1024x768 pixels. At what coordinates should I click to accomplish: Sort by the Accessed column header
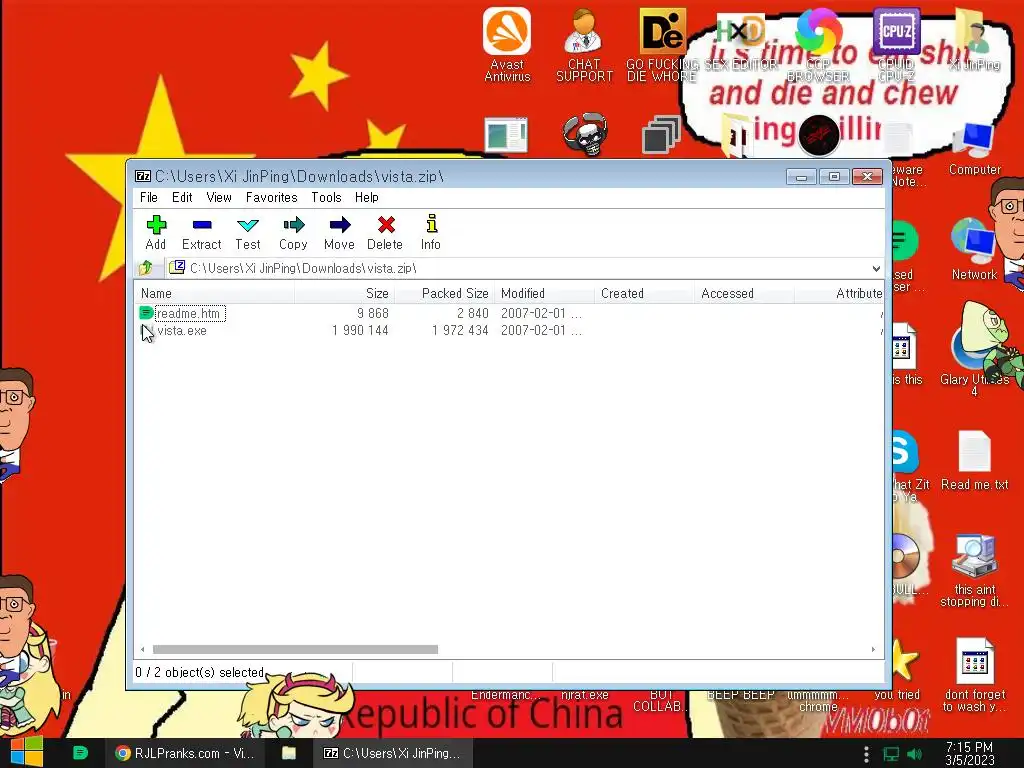[x=744, y=293]
